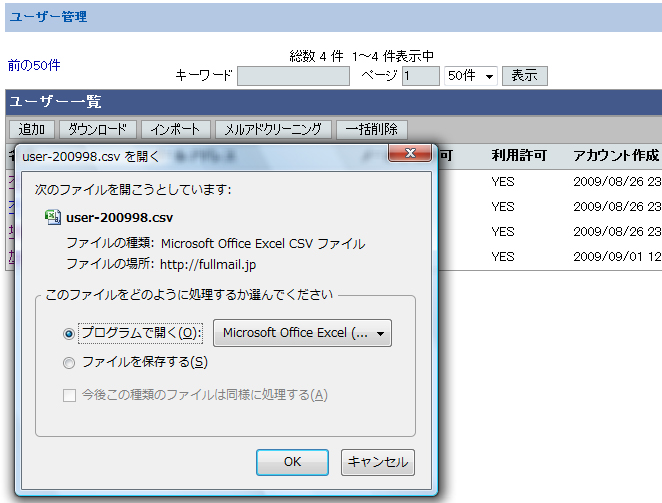Click the 一括削除 button
The image size is (662, 503).
tap(372, 129)
